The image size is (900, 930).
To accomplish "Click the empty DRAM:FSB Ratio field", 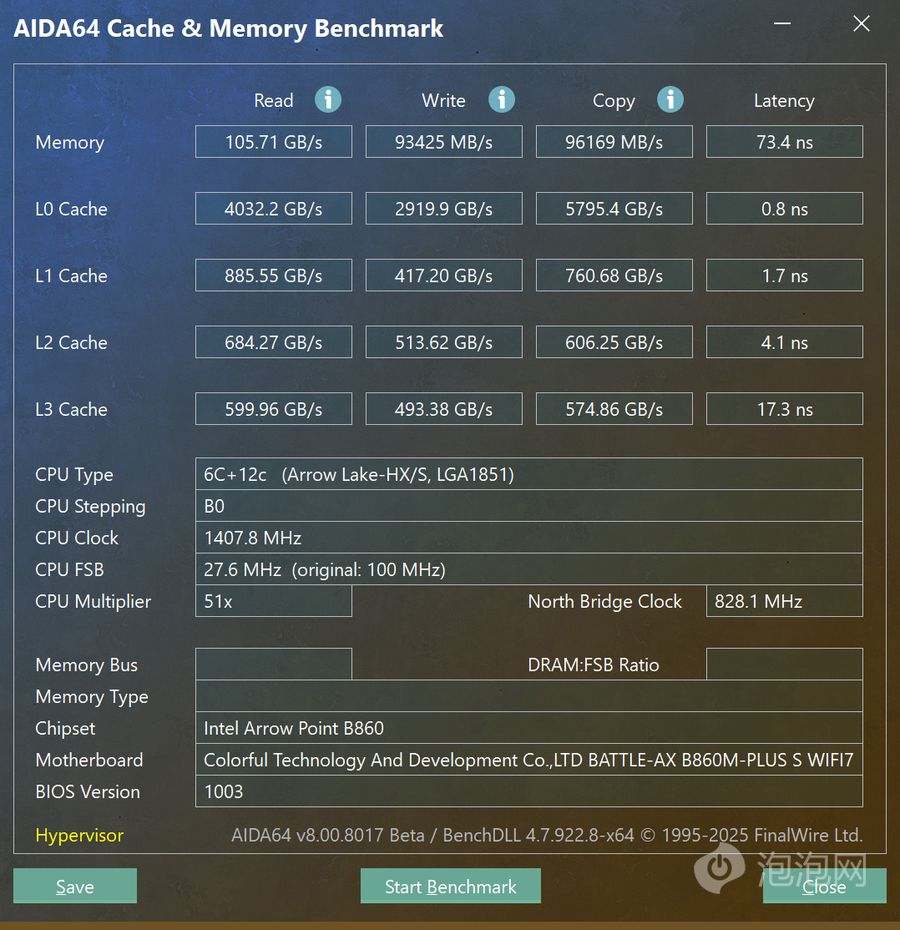I will pyautogui.click(x=784, y=664).
